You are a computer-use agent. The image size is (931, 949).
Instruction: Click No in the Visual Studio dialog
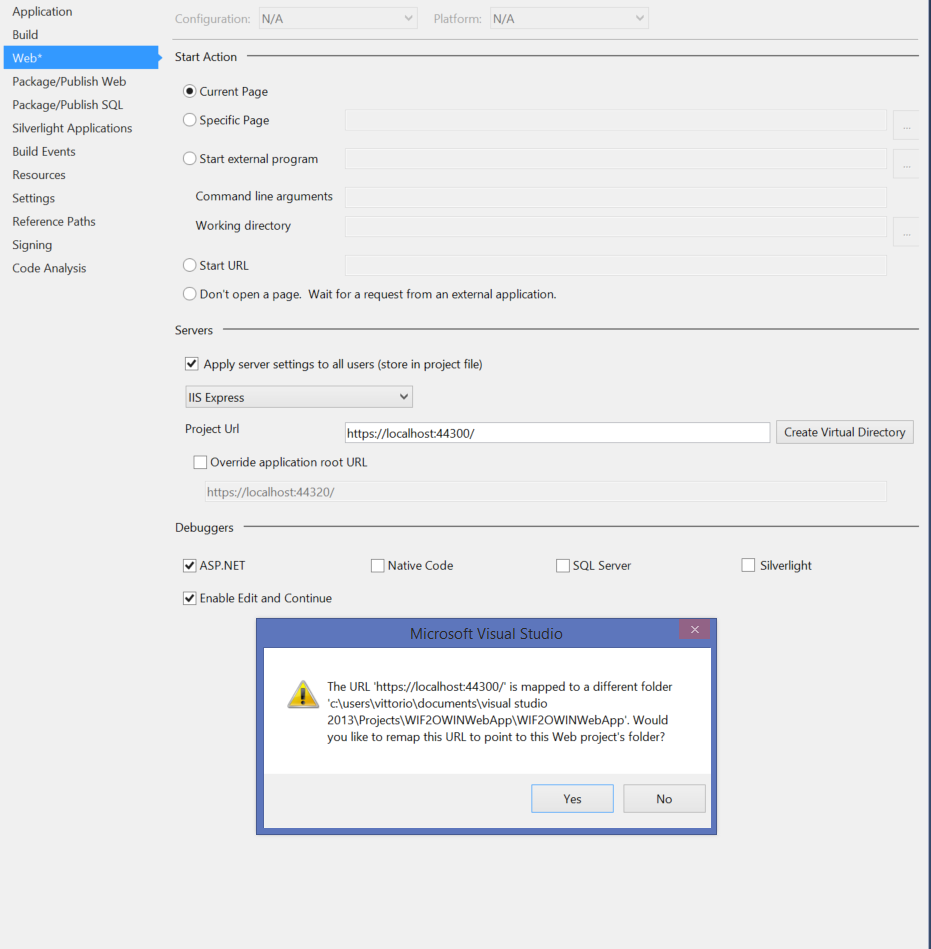[664, 799]
